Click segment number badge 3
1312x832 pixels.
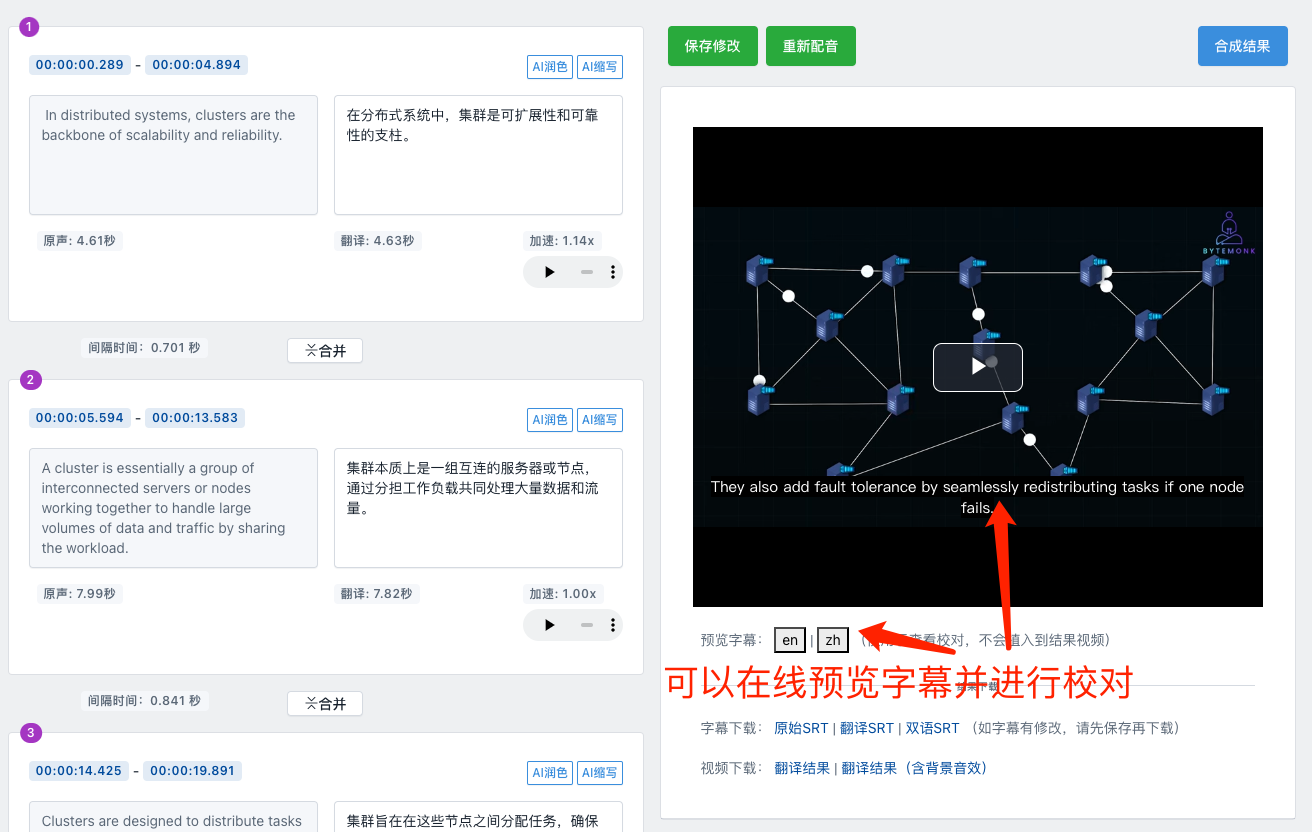(30, 733)
